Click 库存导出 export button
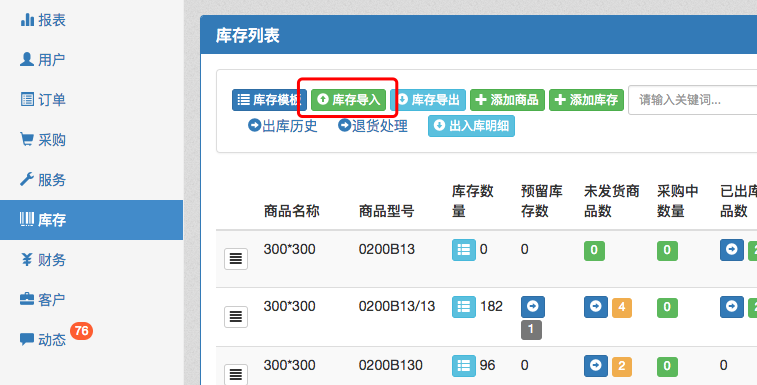Screen dimensions: 757x385 (428, 100)
